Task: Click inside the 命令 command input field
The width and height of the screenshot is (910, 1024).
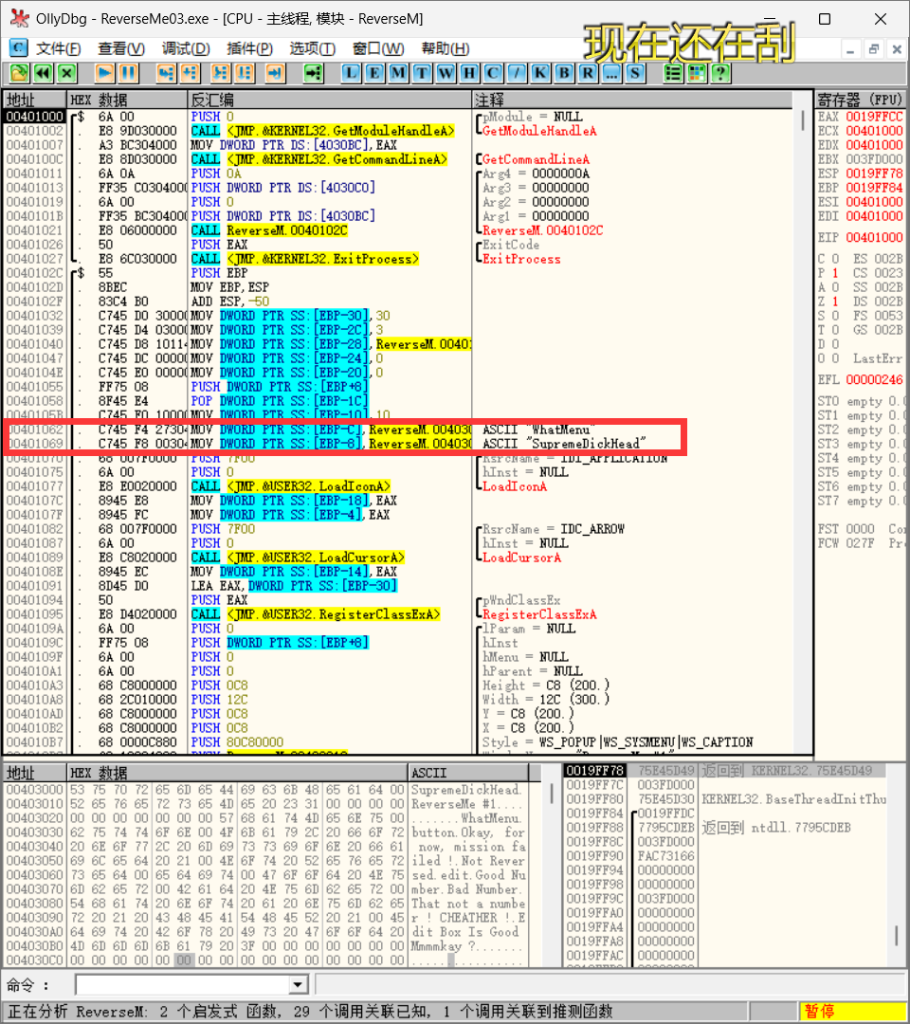Action: click(x=181, y=985)
